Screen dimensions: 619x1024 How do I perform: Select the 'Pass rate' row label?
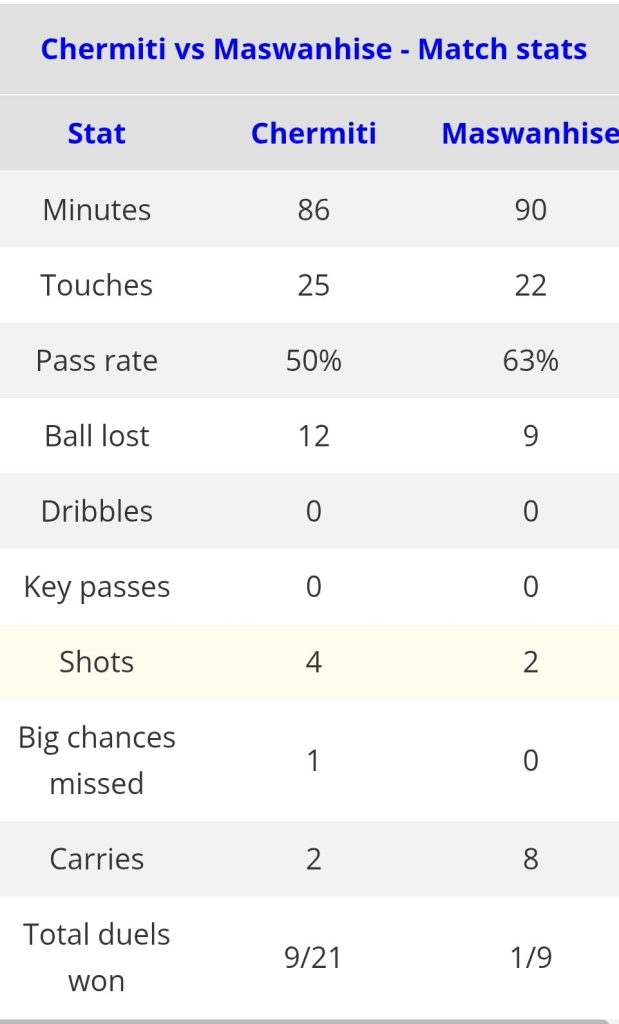[97, 360]
